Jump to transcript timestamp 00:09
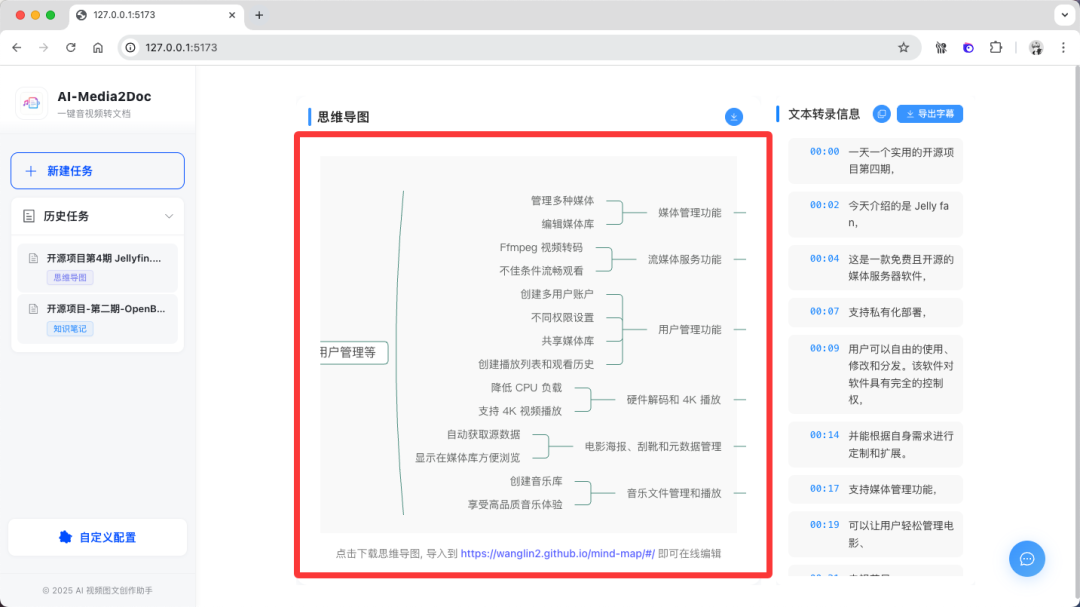Image resolution: width=1080 pixels, height=607 pixels. point(824,349)
